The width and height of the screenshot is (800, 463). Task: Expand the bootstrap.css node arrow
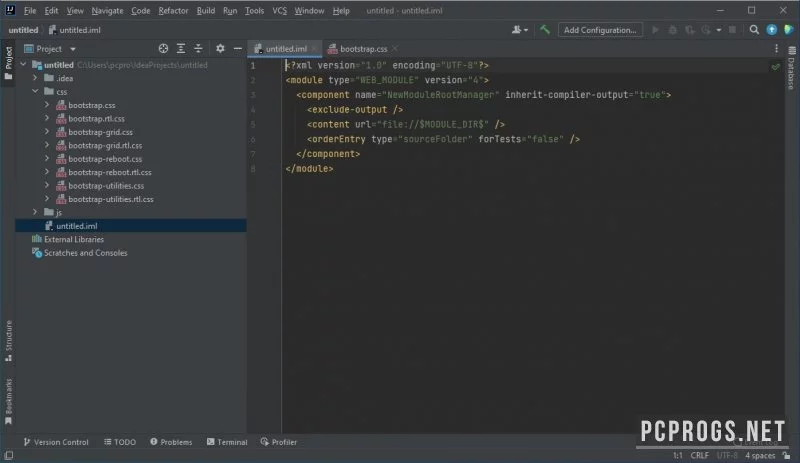pyautogui.click(x=47, y=105)
